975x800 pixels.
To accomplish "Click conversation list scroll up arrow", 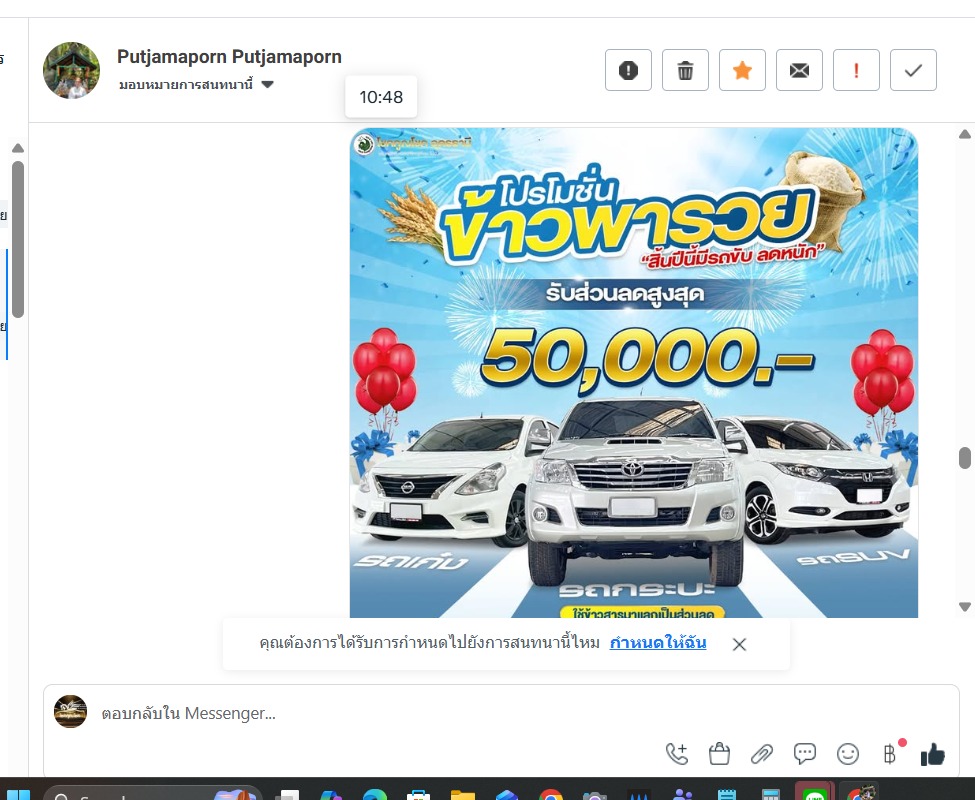I will click(x=18, y=148).
